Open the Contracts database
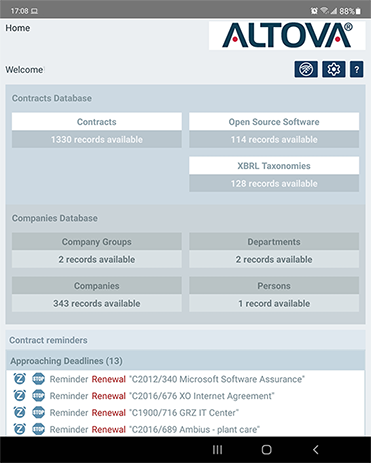 (97, 121)
